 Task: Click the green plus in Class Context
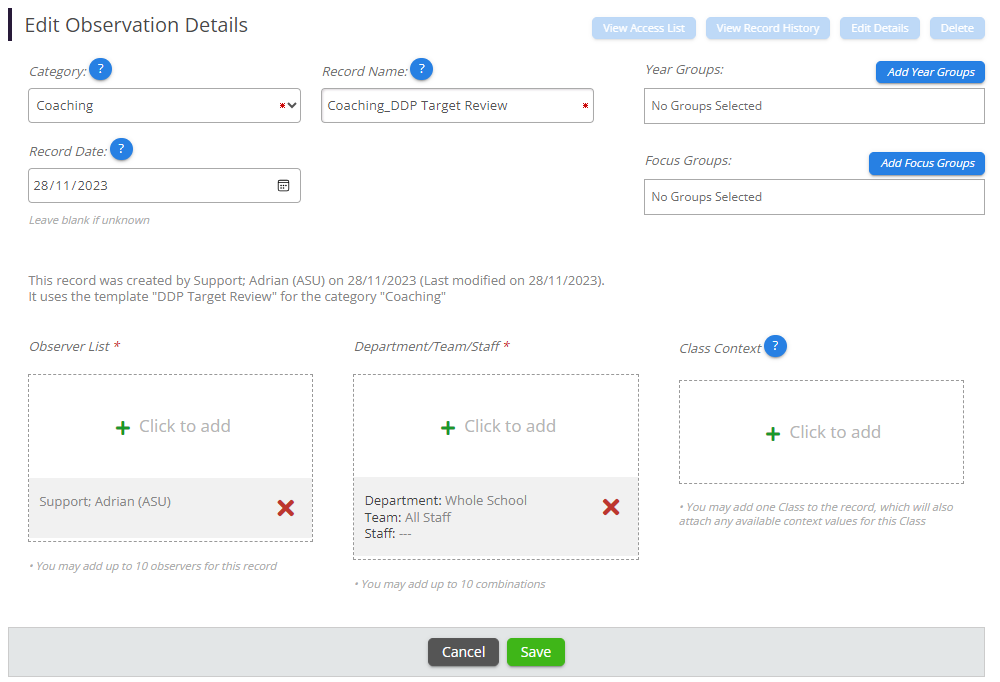773,433
